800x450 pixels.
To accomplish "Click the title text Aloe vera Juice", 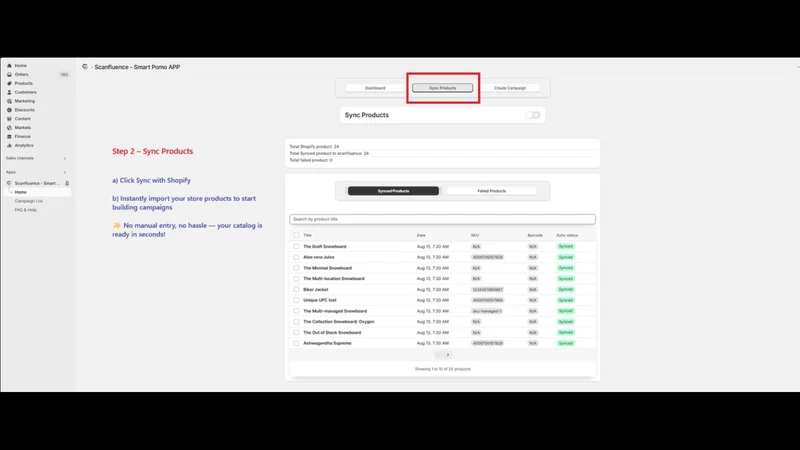I will point(319,257).
